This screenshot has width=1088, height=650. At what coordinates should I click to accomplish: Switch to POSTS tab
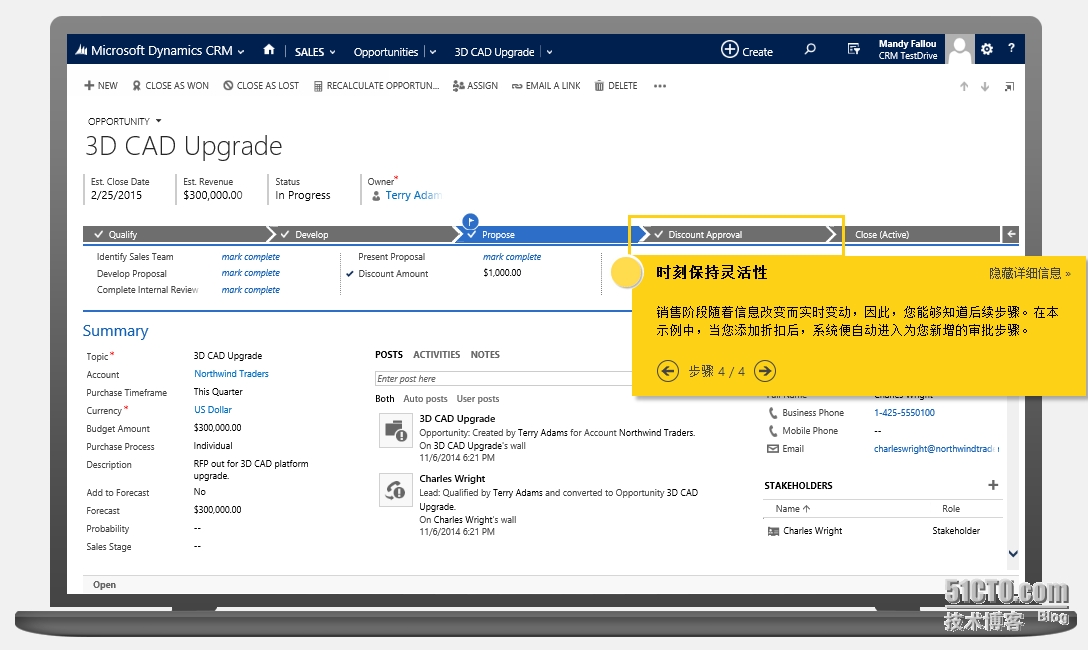[x=389, y=354]
